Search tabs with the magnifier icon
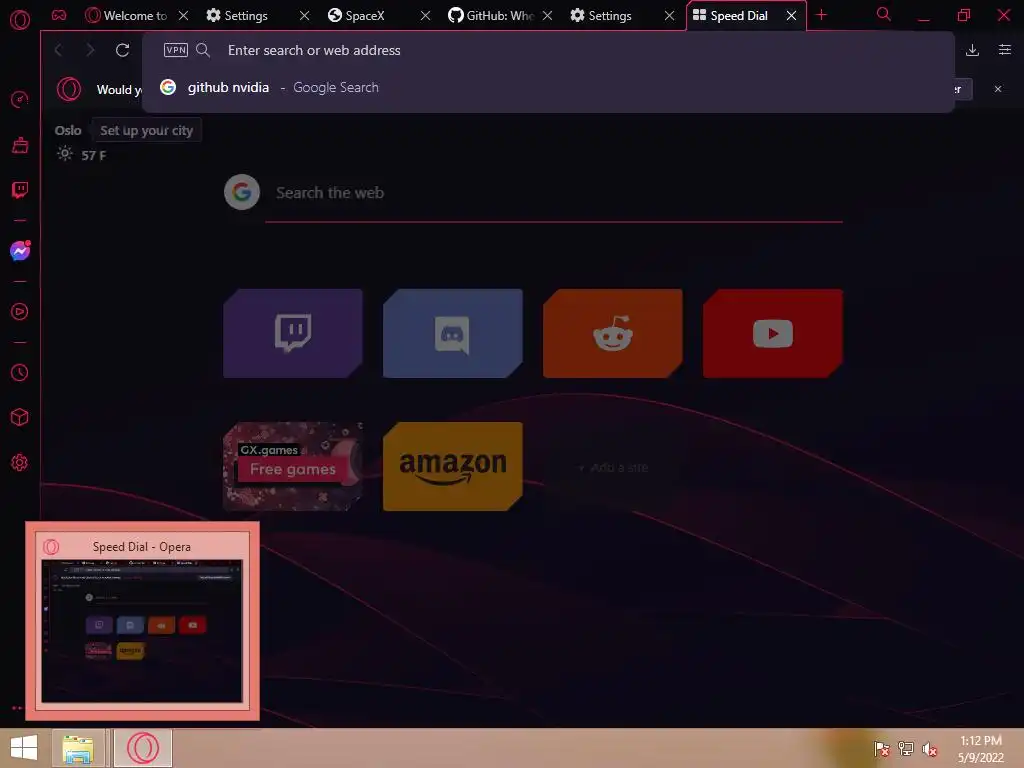 (x=884, y=14)
